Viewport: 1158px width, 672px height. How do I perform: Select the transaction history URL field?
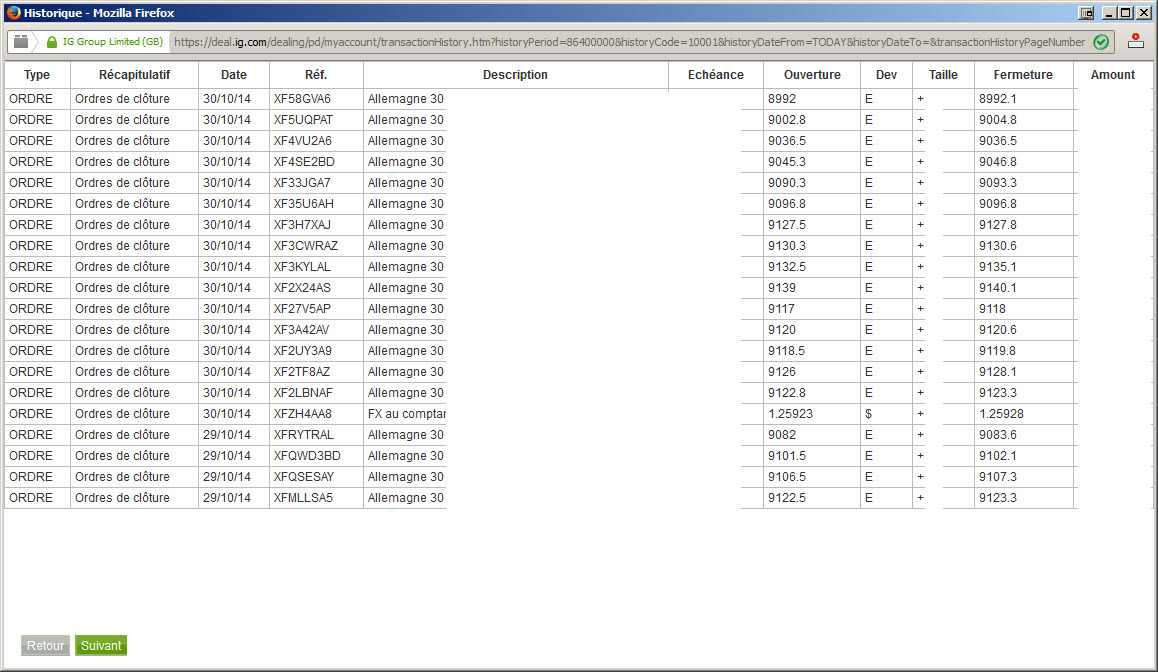tap(629, 42)
